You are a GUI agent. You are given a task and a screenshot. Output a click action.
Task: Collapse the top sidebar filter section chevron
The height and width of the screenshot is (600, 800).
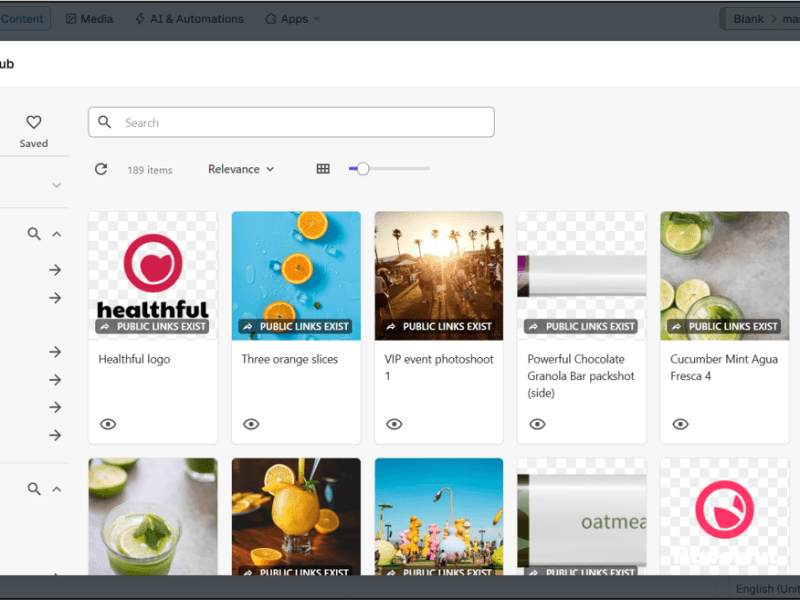57,185
